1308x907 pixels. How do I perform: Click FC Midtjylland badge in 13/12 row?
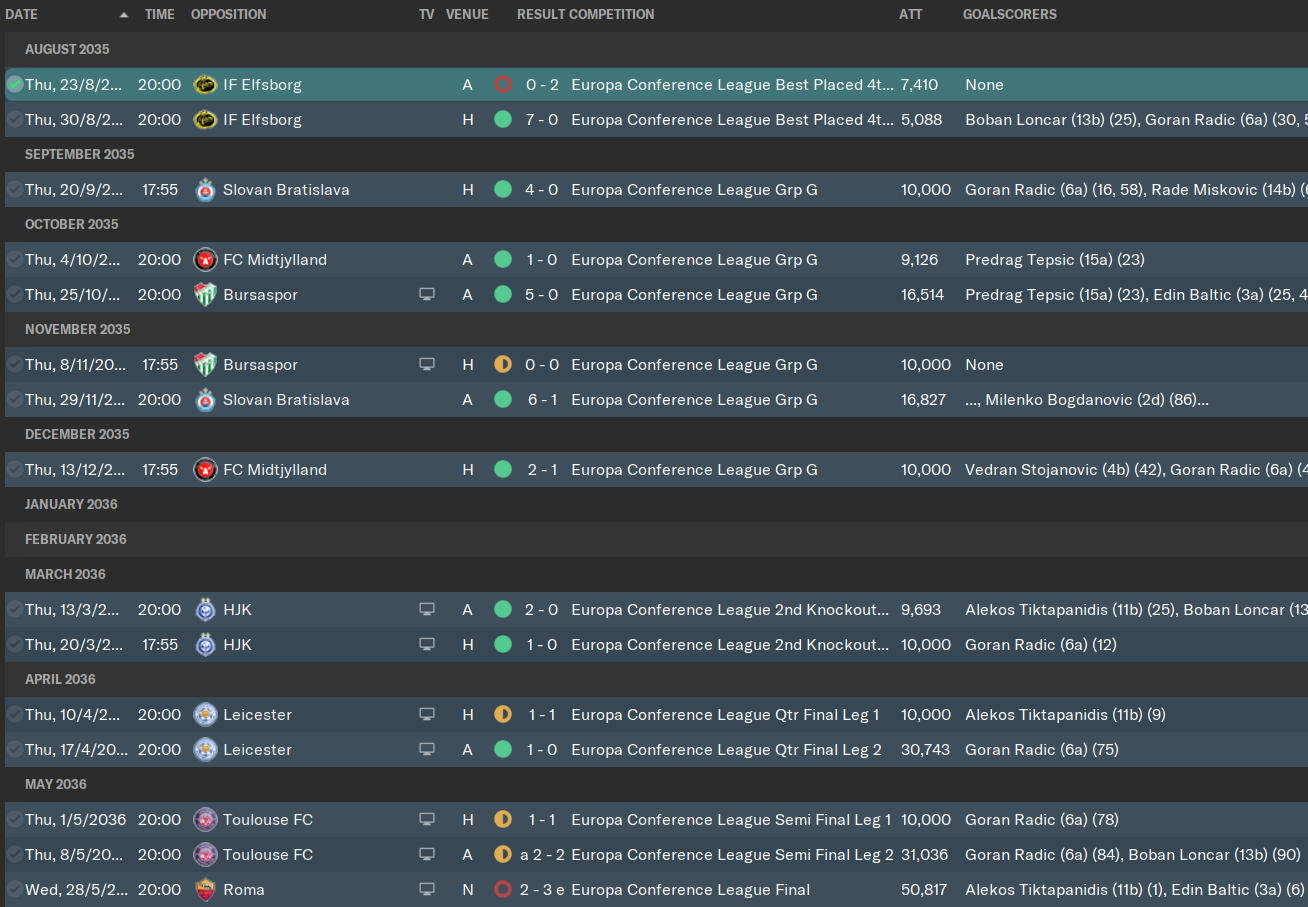[x=205, y=470]
